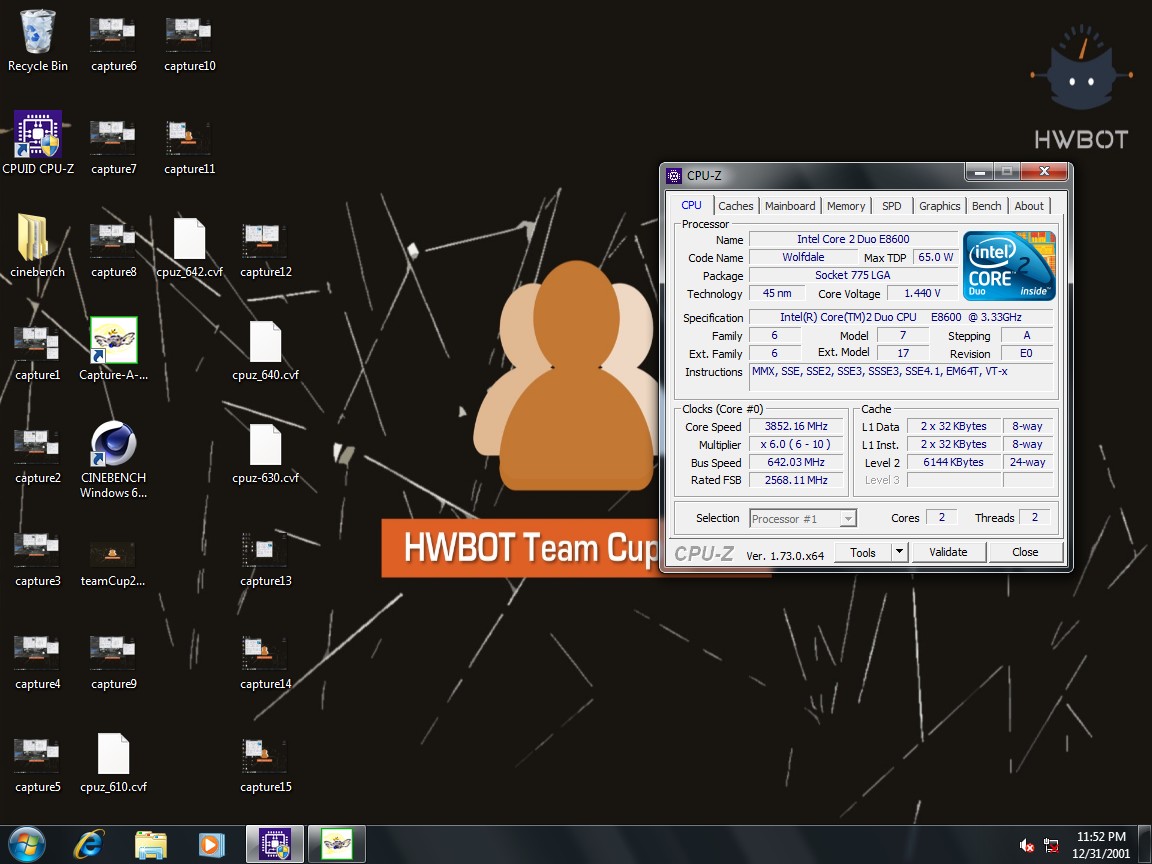This screenshot has height=864, width=1152.
Task: Click the CPU-Z title bar icon
Action: [x=674, y=176]
